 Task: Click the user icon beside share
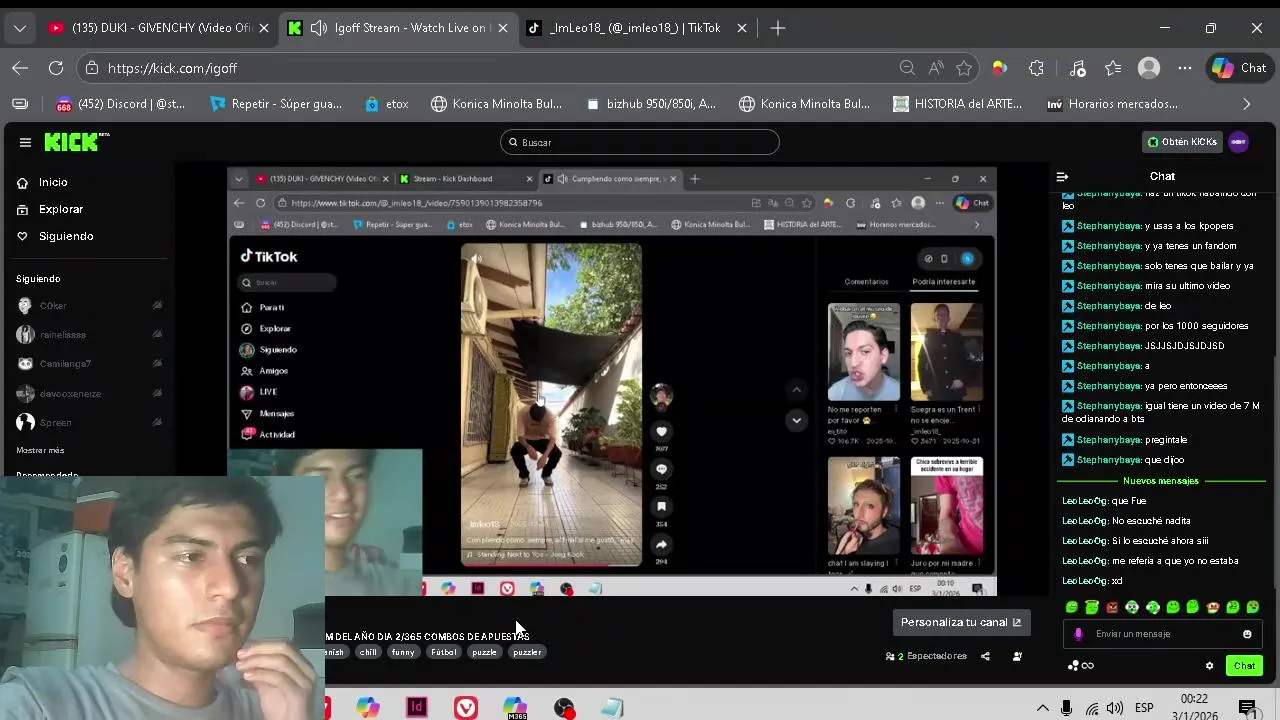(x=1017, y=656)
